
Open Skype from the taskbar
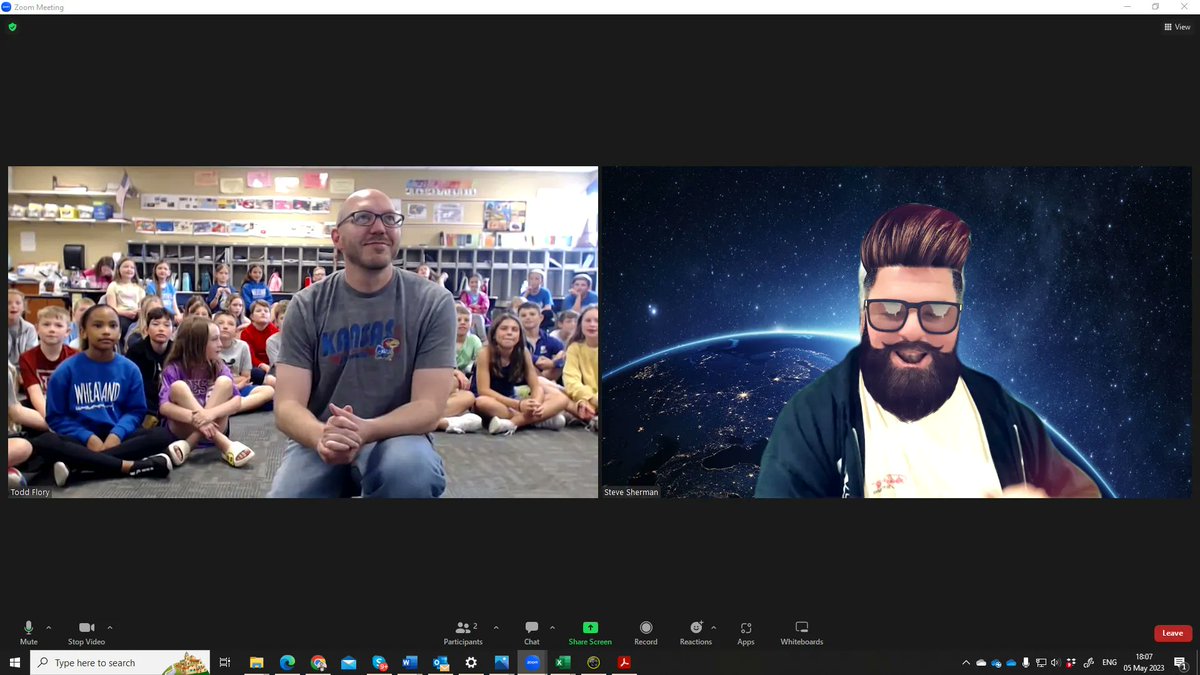tap(379, 662)
